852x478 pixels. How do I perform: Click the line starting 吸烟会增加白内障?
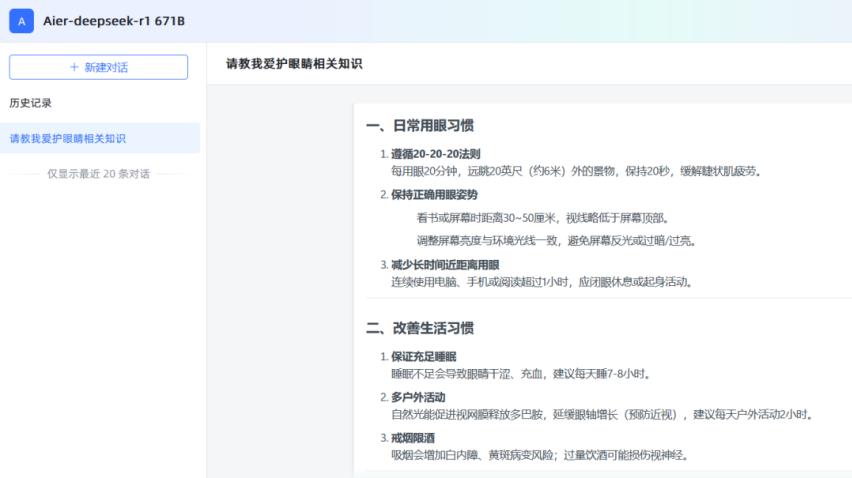540,455
